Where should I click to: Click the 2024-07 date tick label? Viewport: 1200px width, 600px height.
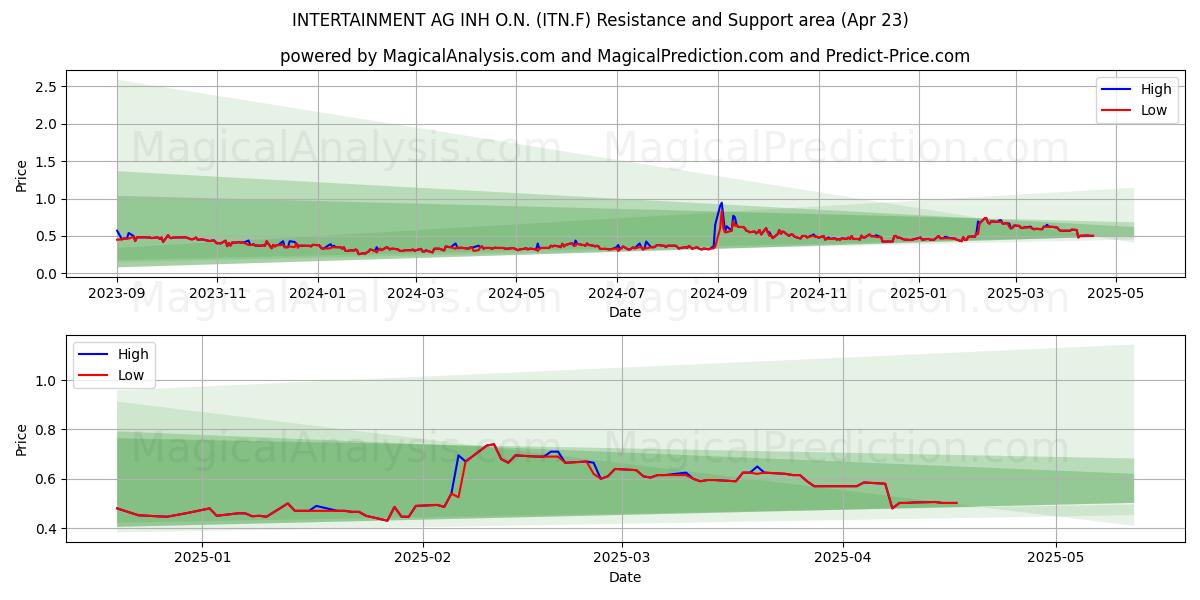pos(616,294)
